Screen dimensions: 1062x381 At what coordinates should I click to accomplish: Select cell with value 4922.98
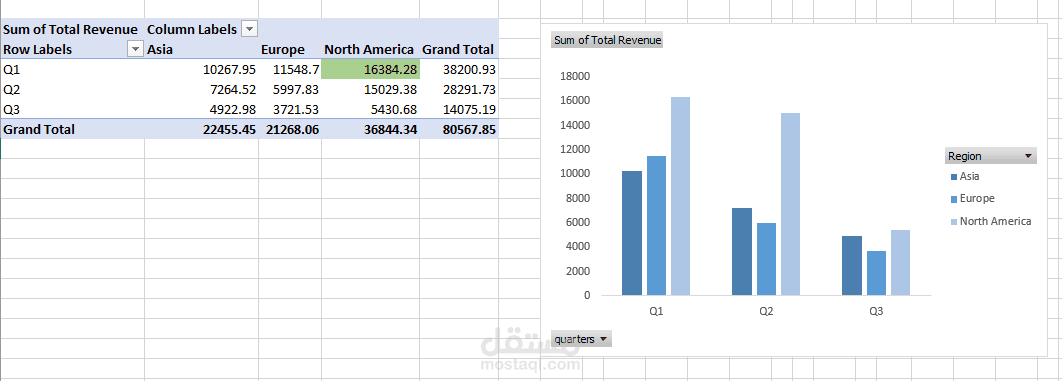click(201, 109)
